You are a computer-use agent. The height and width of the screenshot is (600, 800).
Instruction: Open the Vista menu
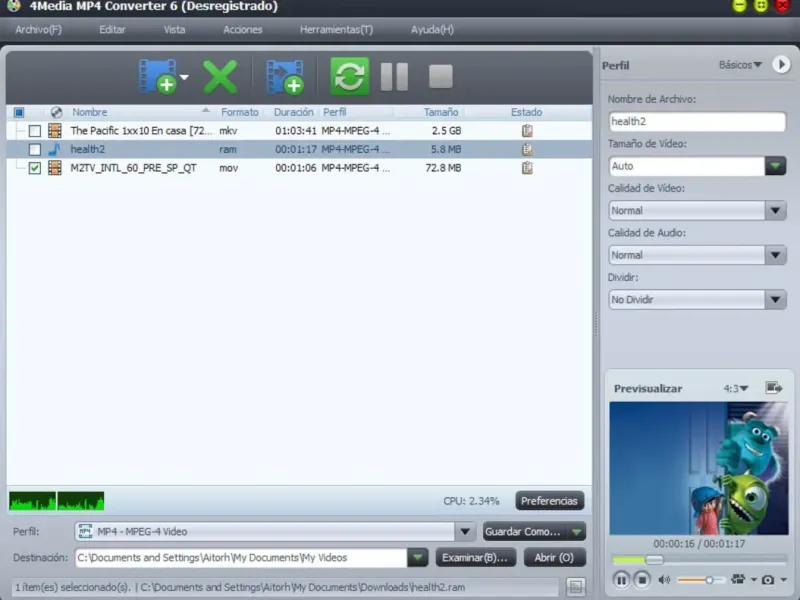click(x=174, y=30)
